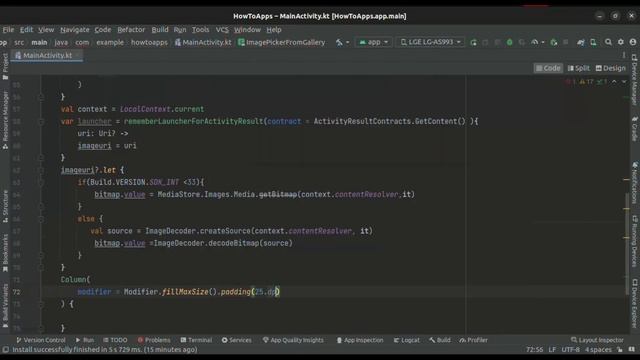Click the Profile app gauge icon
640x360 pixels.
534,42
